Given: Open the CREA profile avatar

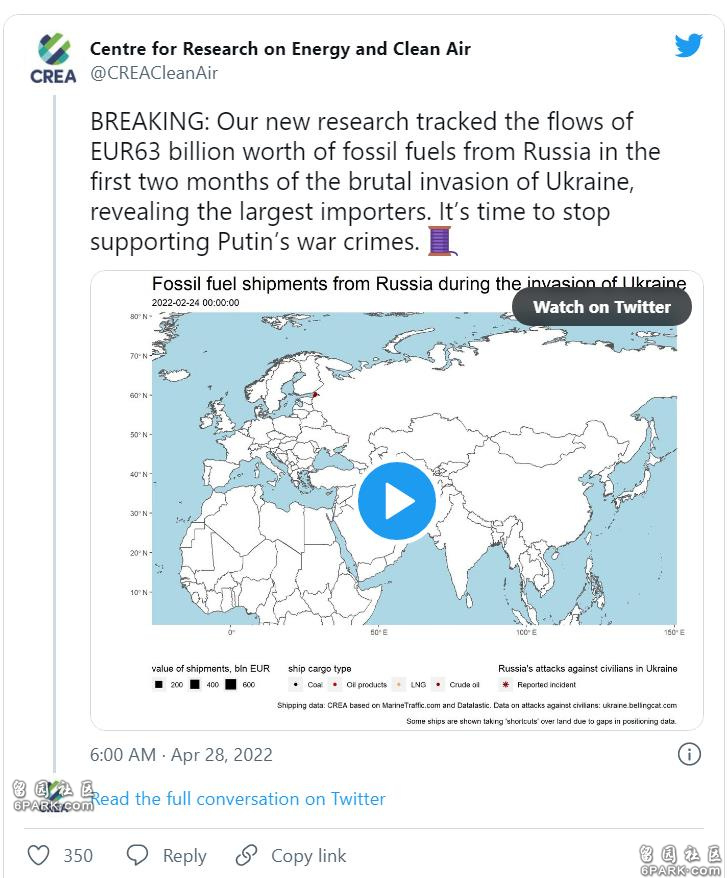Looking at the screenshot, I should tap(53, 59).
